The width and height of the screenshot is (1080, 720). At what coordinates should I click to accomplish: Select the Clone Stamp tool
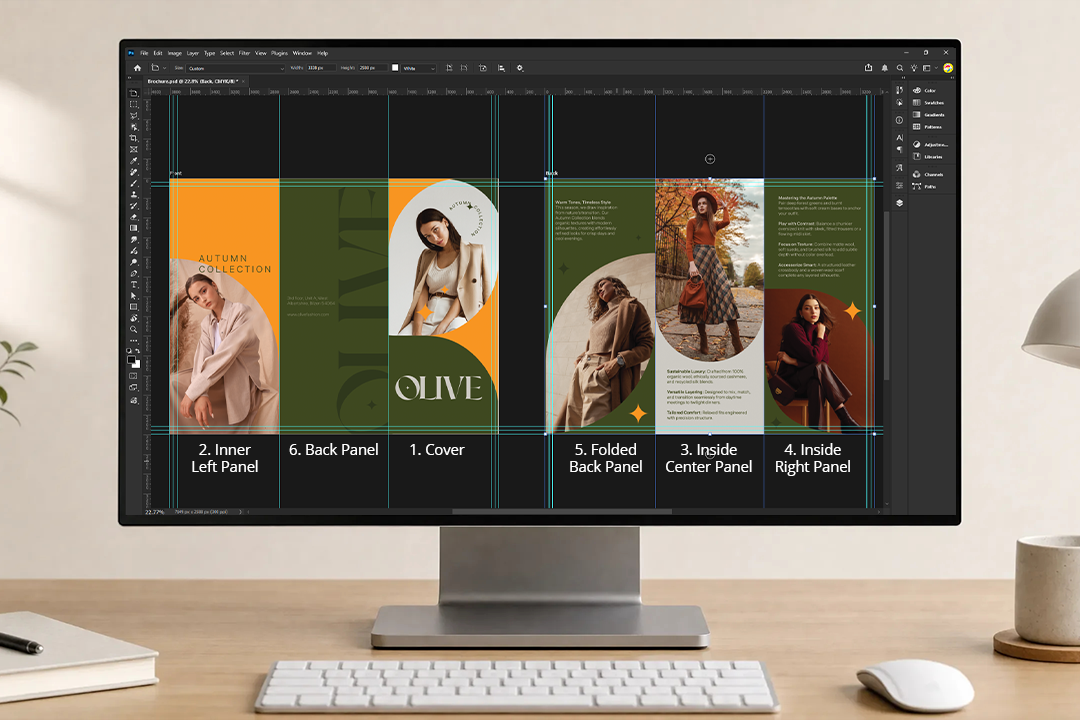[134, 194]
